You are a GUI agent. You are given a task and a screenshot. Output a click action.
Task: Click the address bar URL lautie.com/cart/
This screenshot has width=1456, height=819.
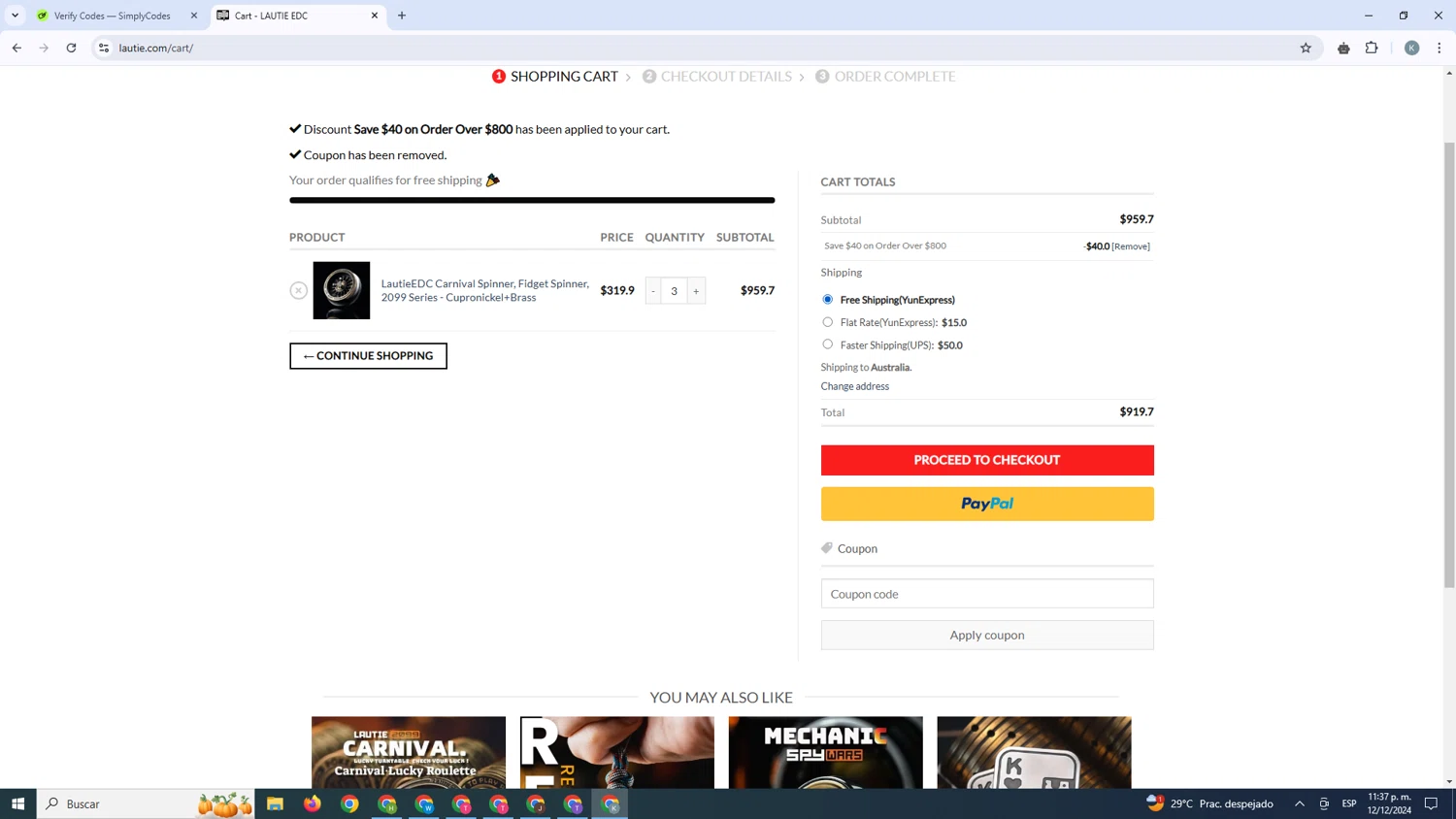click(x=156, y=48)
